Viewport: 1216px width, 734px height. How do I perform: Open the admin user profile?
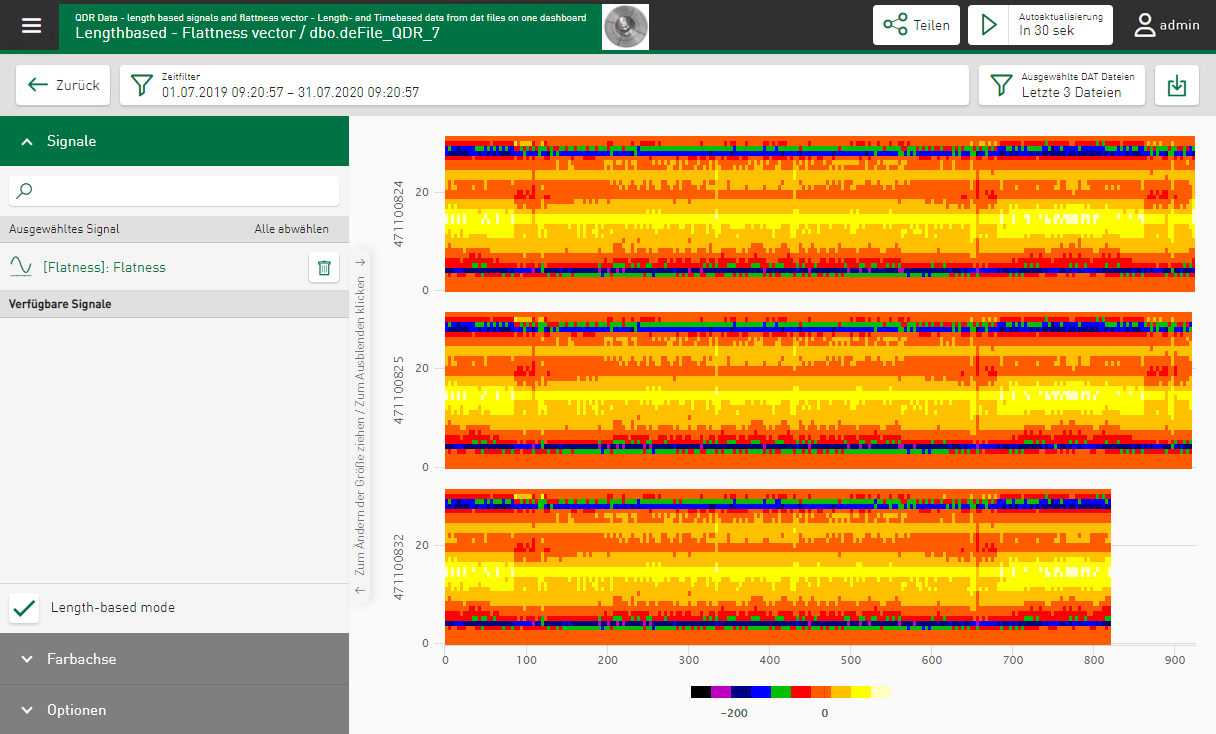[1166, 25]
